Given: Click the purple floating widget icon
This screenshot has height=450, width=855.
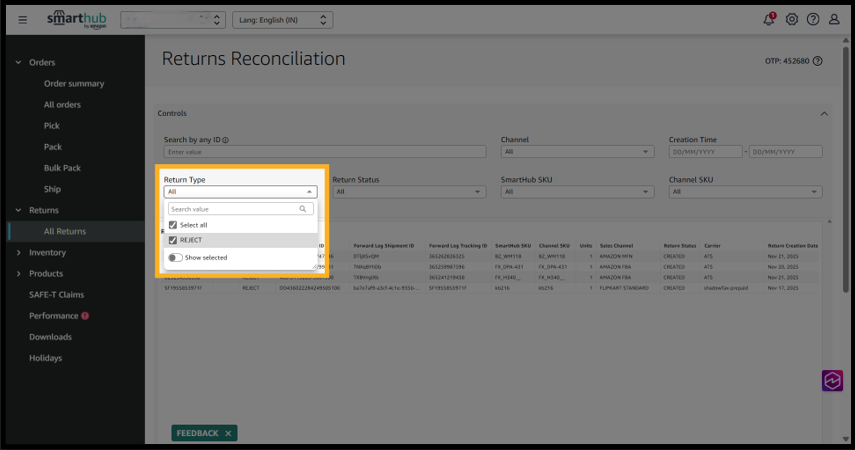Looking at the screenshot, I should 832,380.
